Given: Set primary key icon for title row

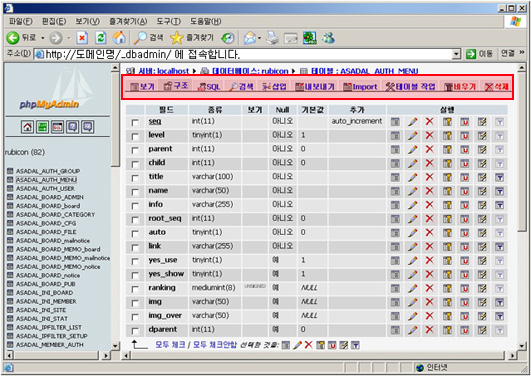Looking at the screenshot, I should [x=447, y=177].
